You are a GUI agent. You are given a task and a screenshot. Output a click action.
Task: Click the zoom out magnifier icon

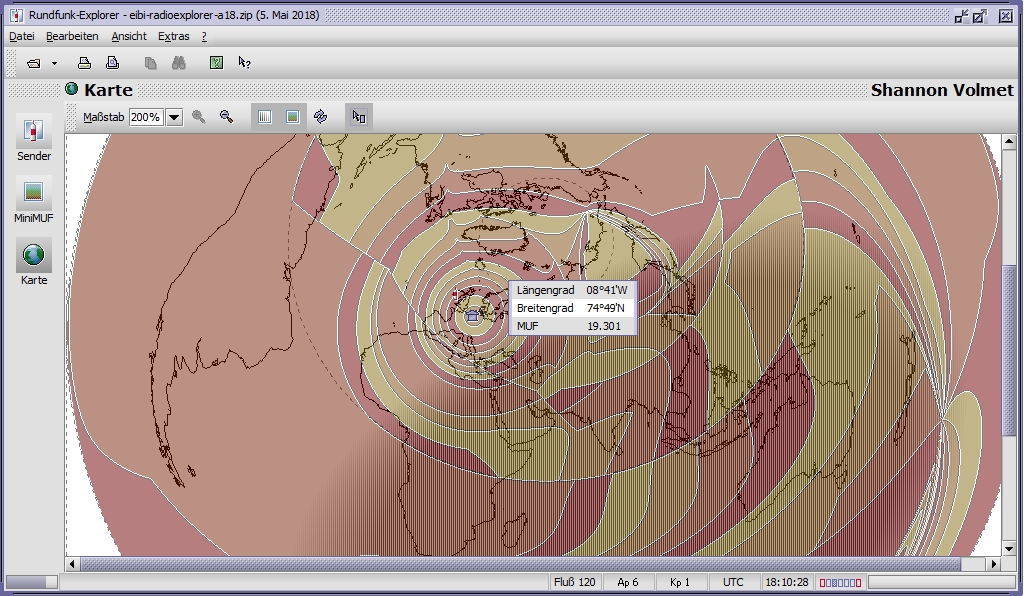coord(227,117)
